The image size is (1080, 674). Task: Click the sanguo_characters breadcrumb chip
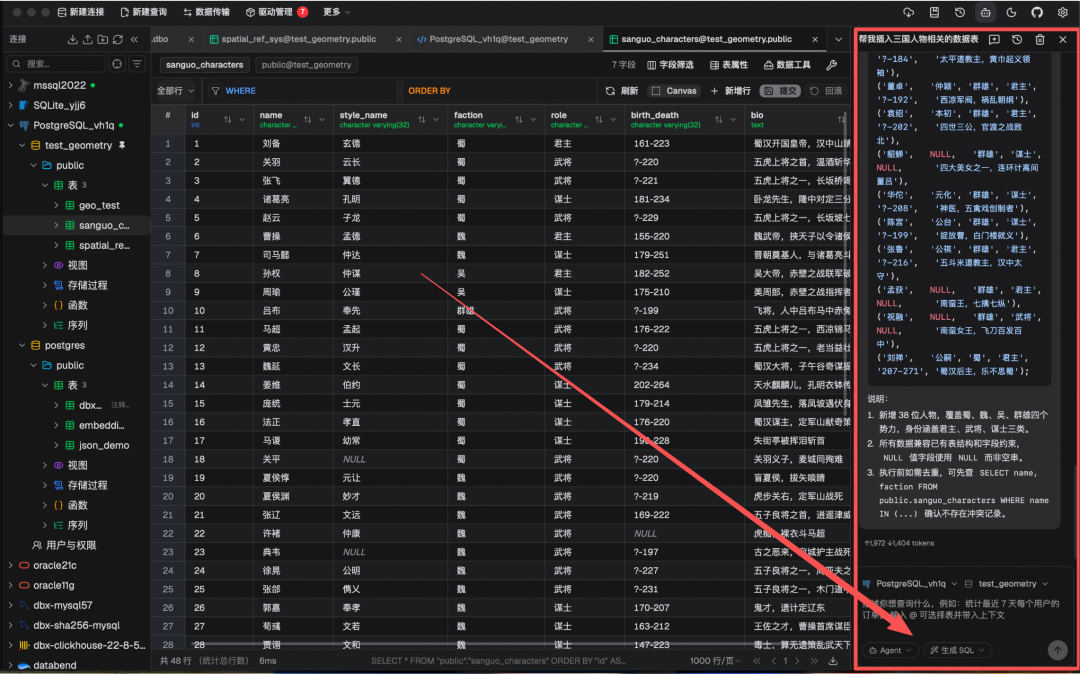(205, 65)
